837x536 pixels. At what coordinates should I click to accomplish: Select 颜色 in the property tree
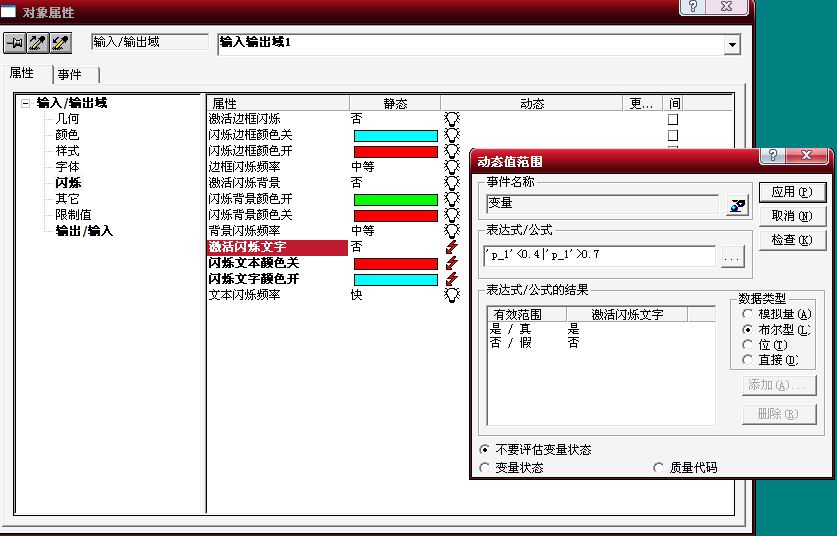coord(67,135)
